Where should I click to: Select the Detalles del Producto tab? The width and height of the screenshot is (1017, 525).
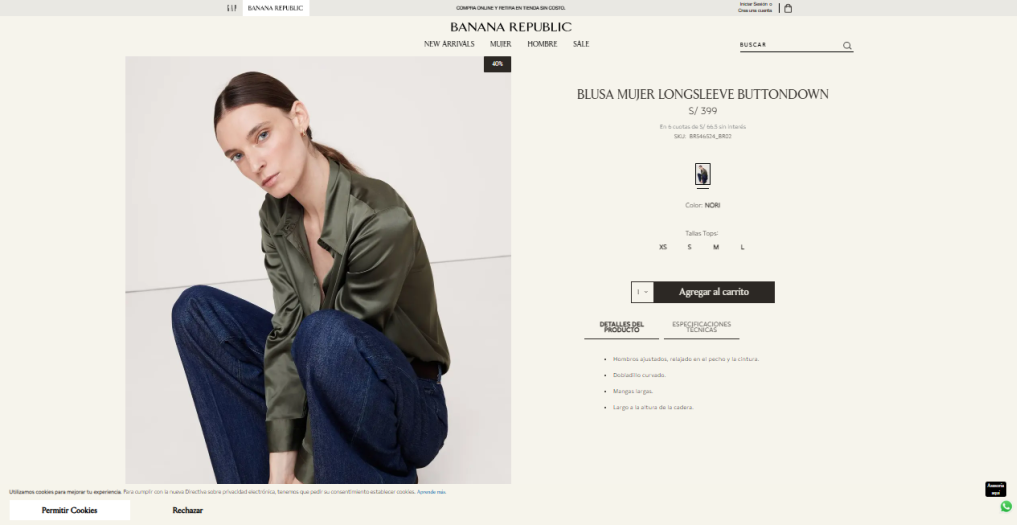(x=621, y=327)
